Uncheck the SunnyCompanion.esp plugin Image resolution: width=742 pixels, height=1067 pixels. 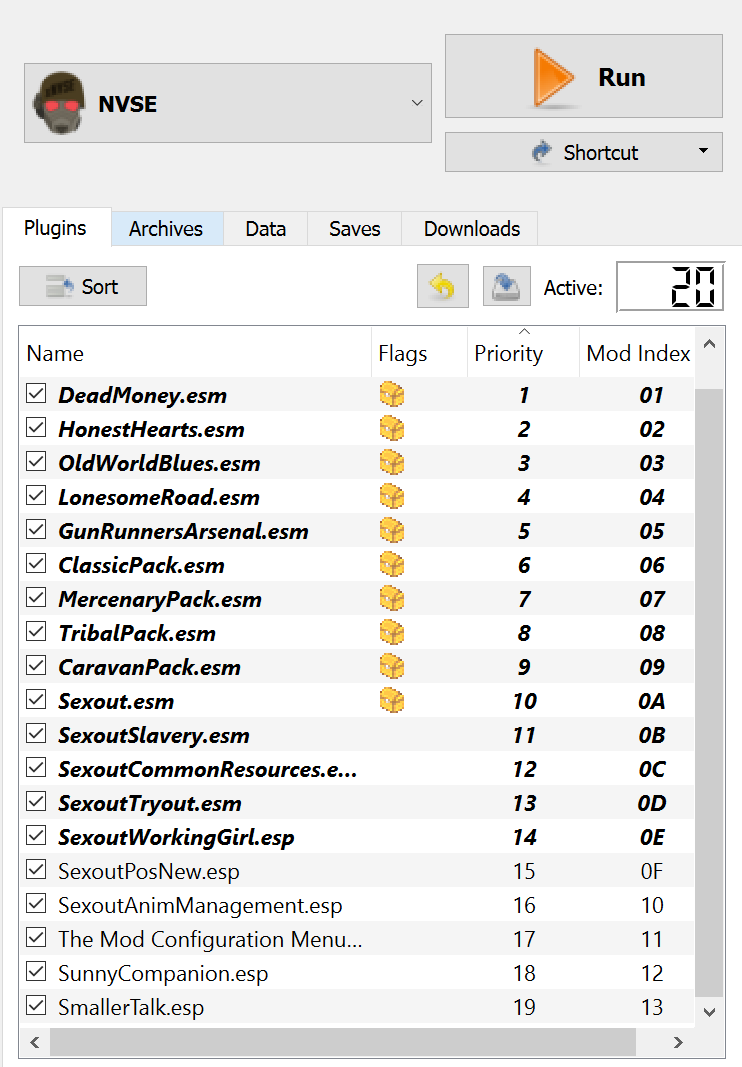tap(36, 972)
